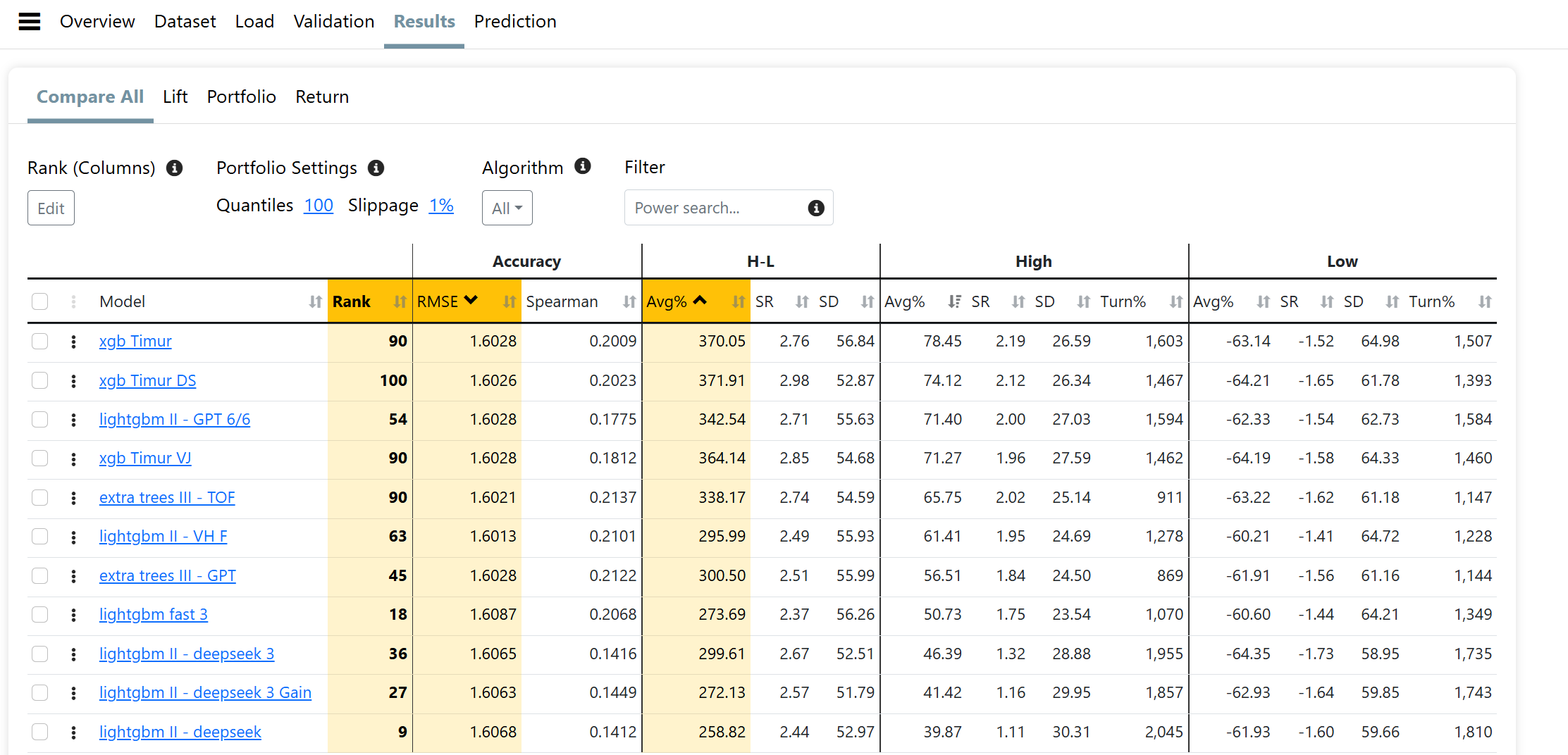
Task: Toggle the select-all header checkbox
Action: (40, 302)
